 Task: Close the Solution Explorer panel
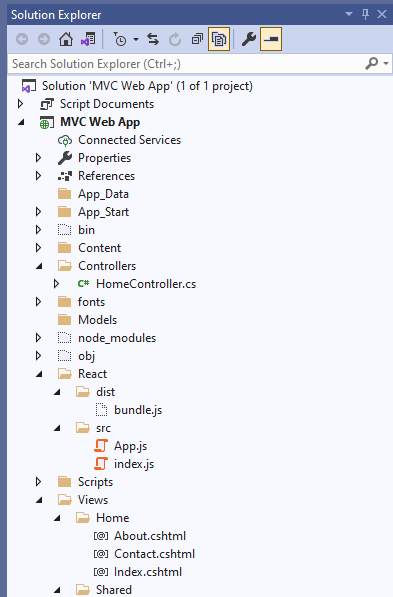tap(382, 14)
